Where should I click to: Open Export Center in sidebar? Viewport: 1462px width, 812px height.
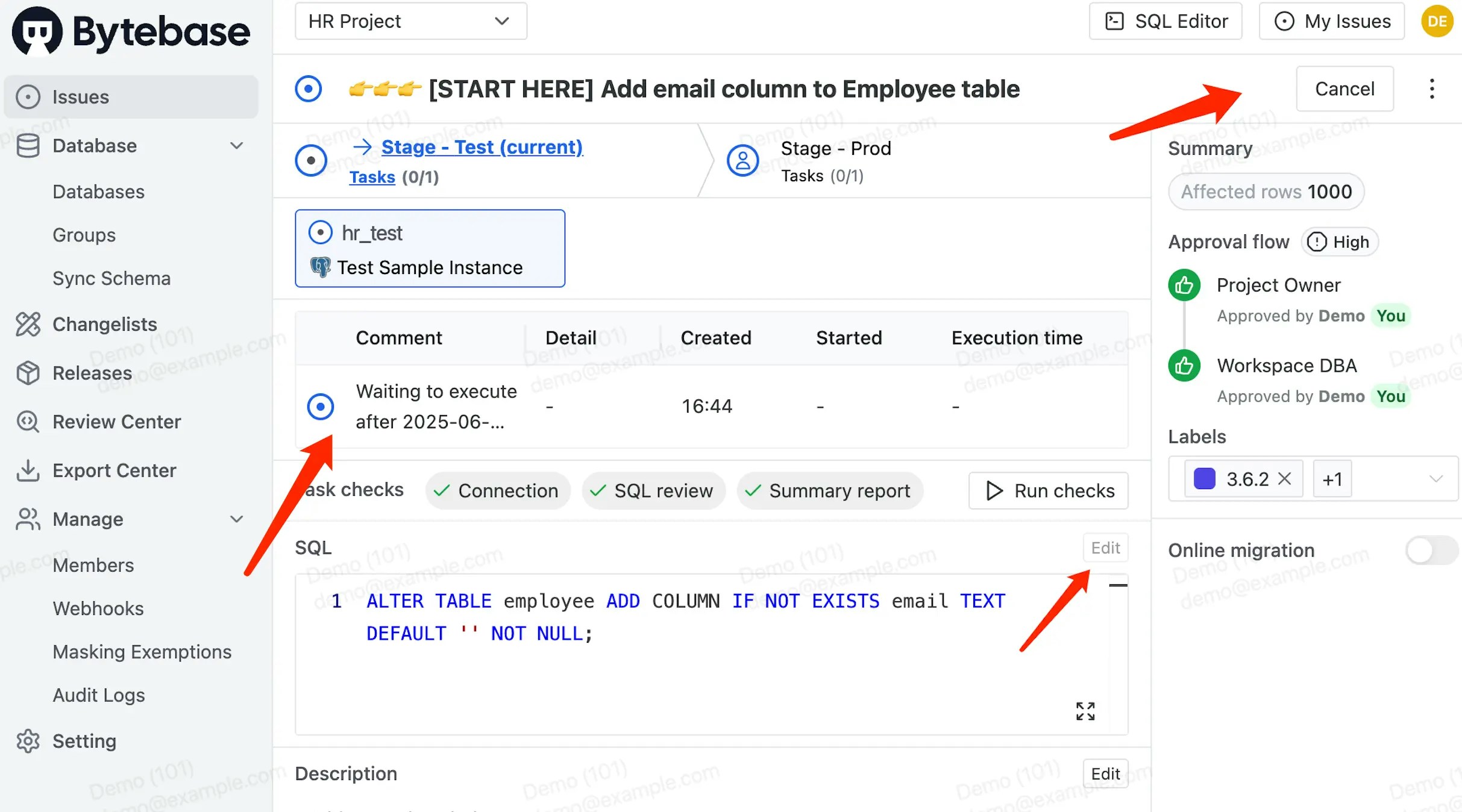click(x=114, y=470)
